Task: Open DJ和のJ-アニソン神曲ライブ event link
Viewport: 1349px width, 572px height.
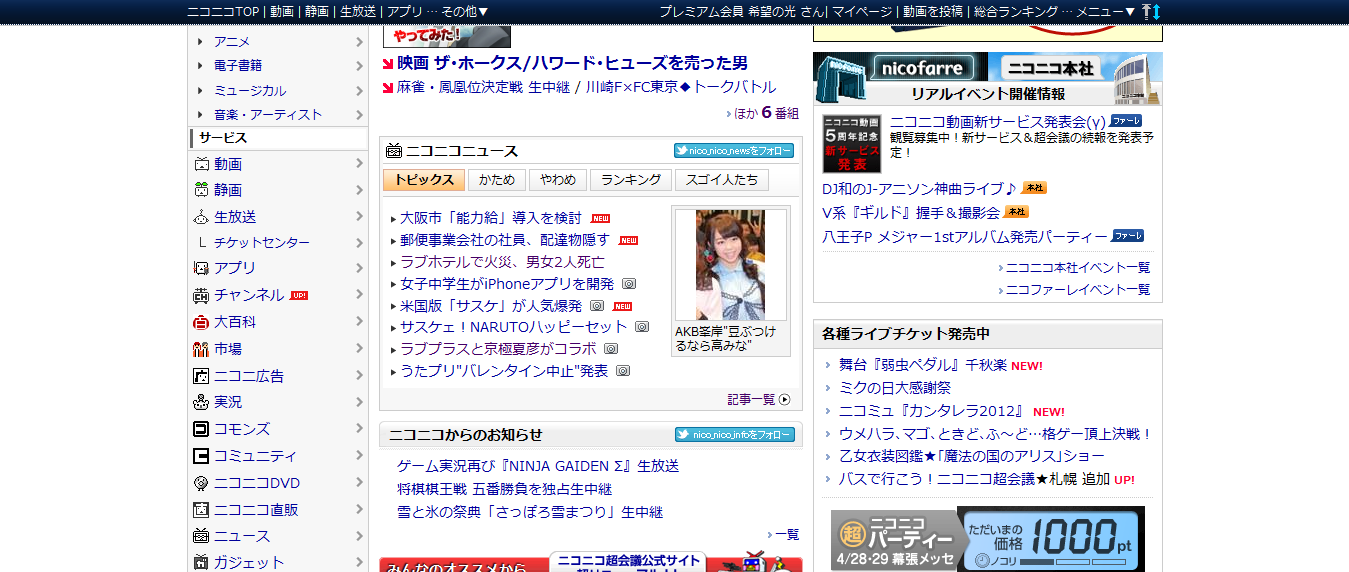Action: coord(919,188)
